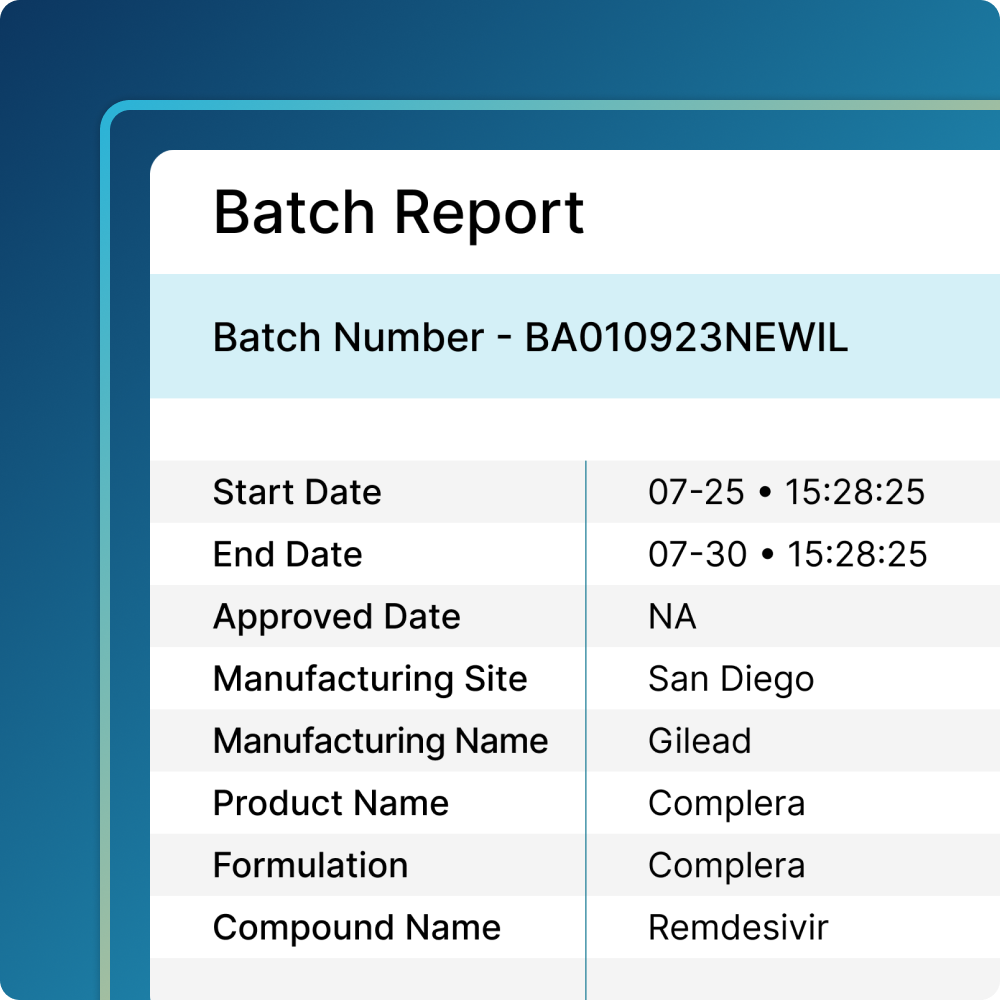This screenshot has width=1000, height=1000.
Task: Select the NA value for Approved Date
Action: click(x=672, y=617)
